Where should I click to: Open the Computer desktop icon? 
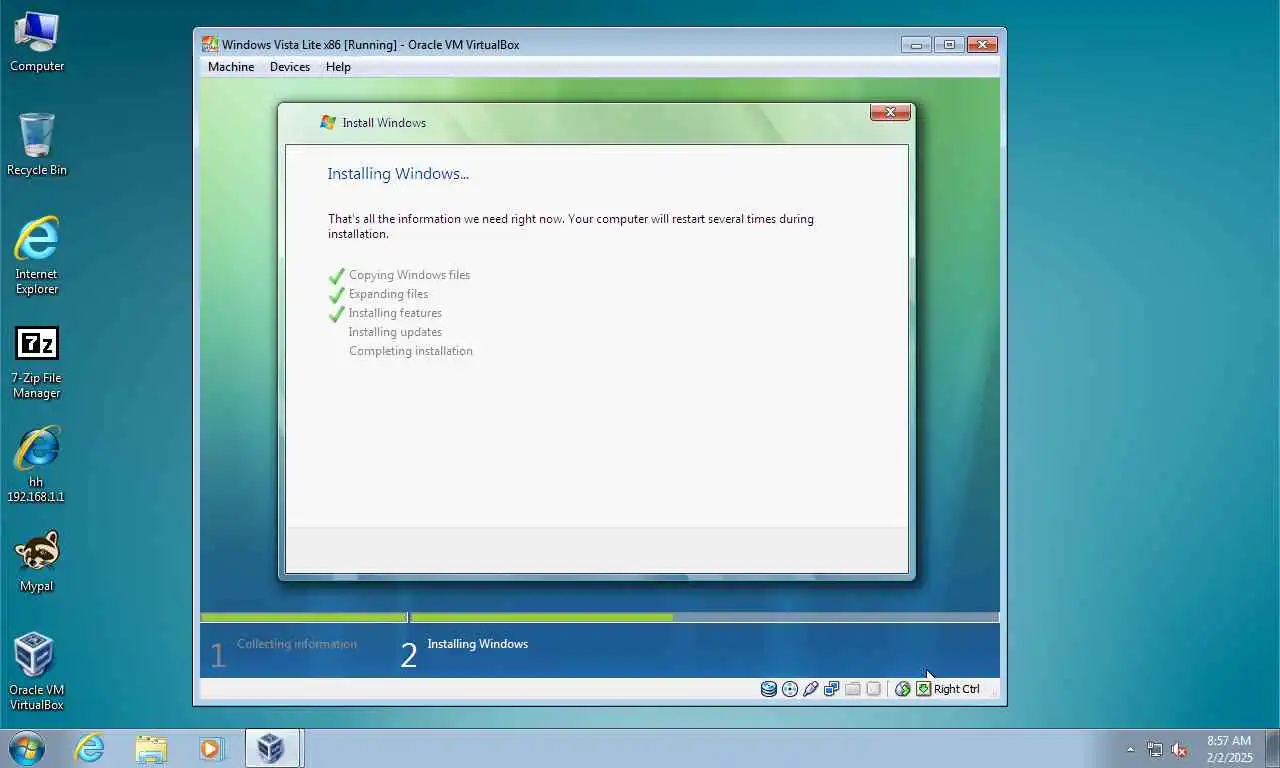coord(37,42)
